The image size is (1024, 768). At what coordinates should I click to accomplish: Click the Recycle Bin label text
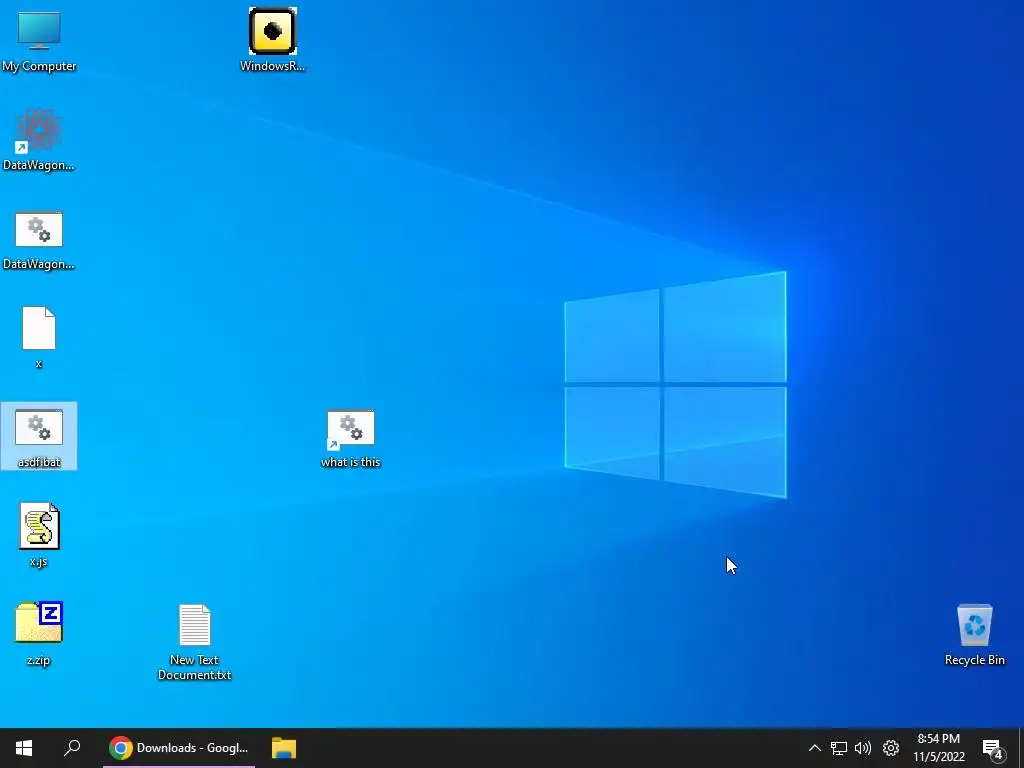point(974,660)
